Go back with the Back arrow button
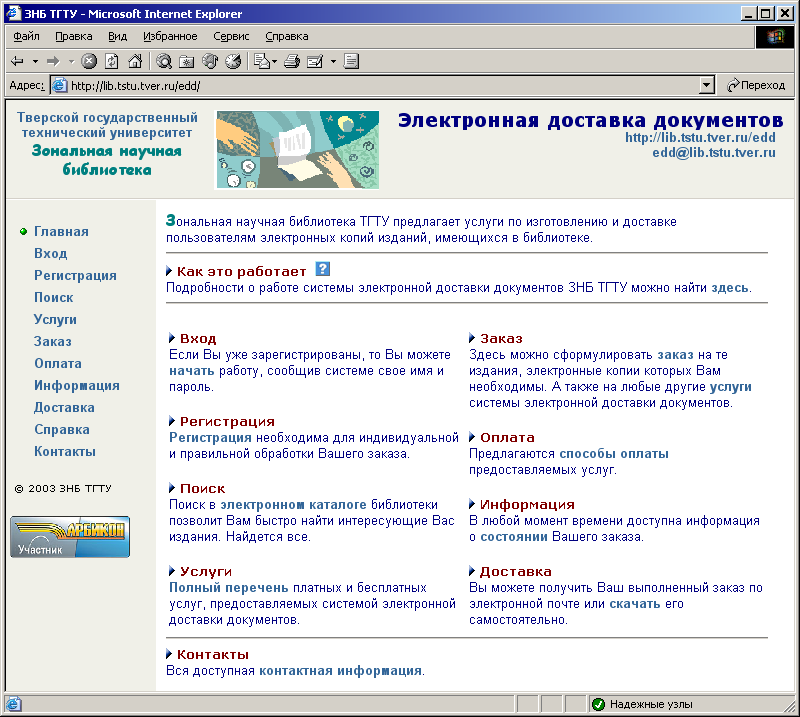 17,62
